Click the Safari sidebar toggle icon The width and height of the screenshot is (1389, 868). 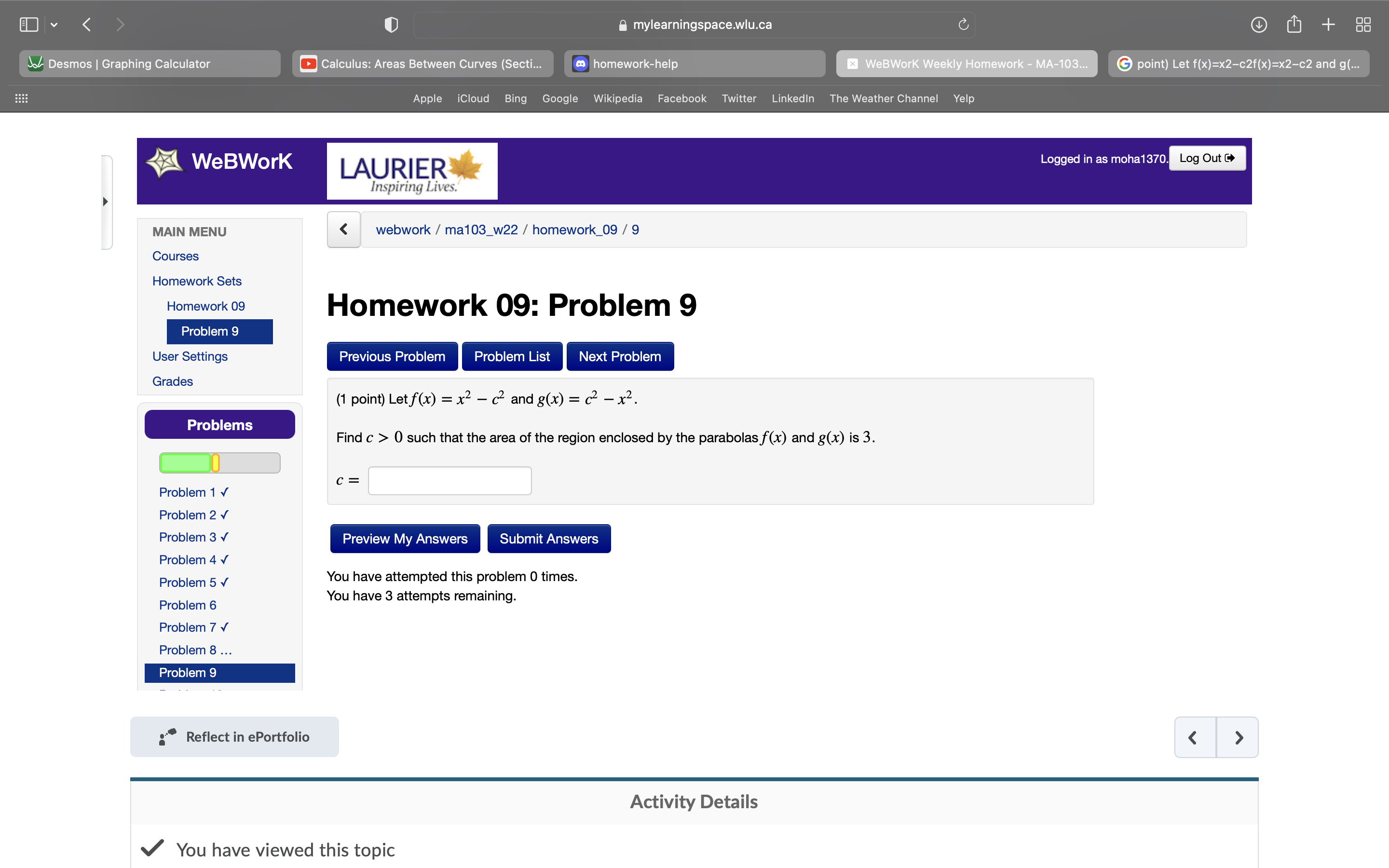[29, 25]
